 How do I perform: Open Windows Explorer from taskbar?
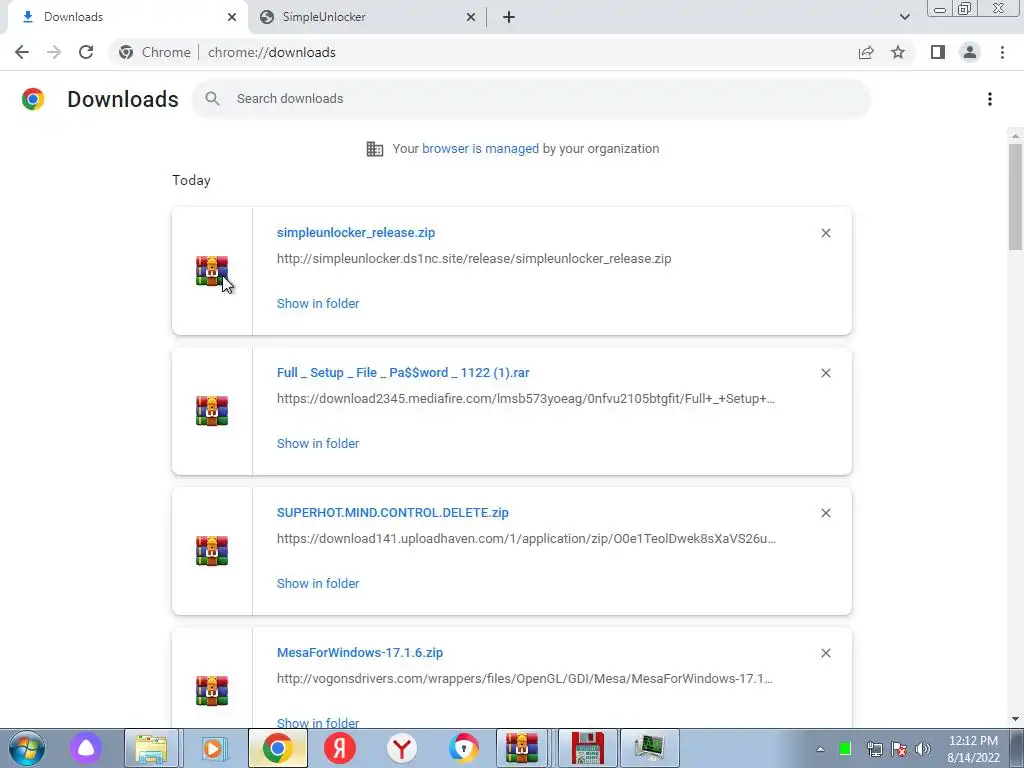(151, 748)
